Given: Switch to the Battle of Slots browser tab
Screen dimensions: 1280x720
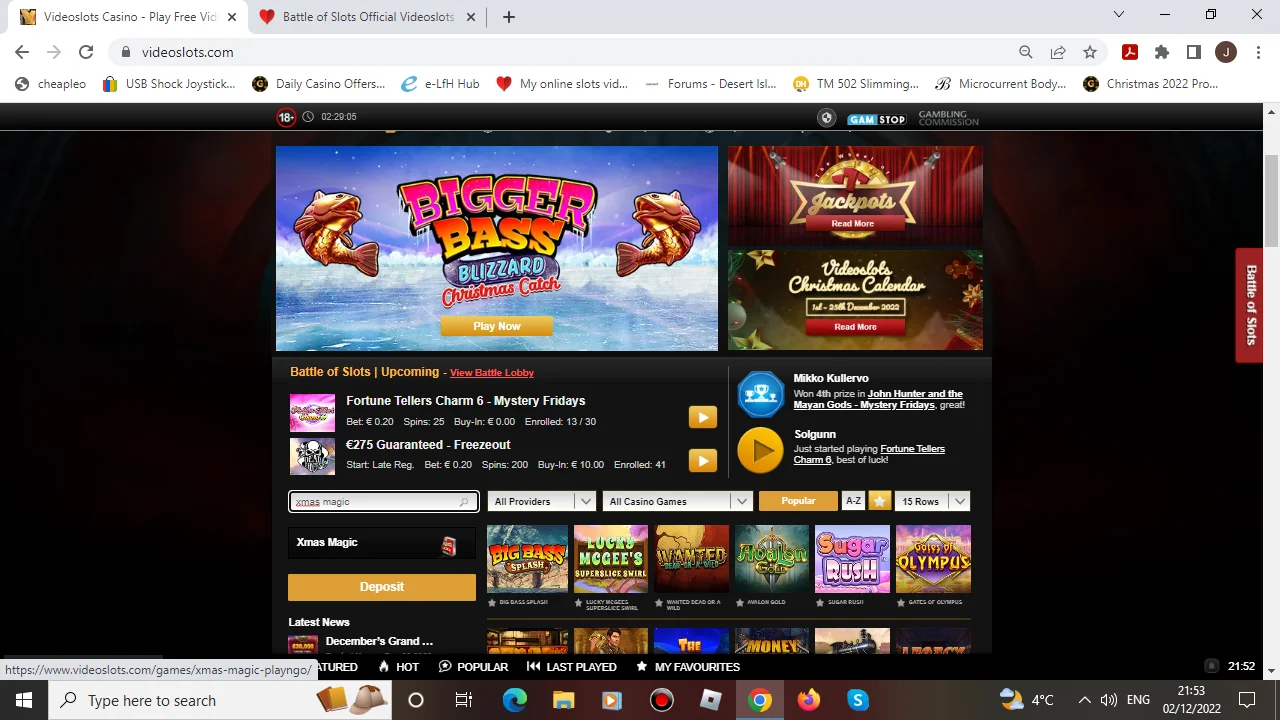Looking at the screenshot, I should coord(366,17).
